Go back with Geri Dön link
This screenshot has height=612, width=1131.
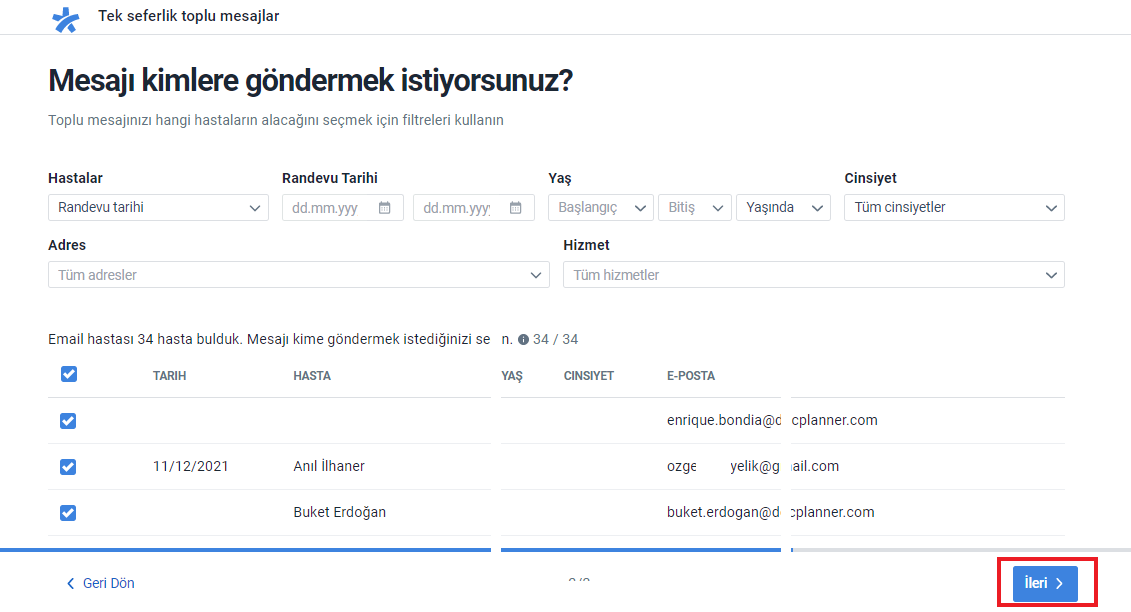[100, 583]
